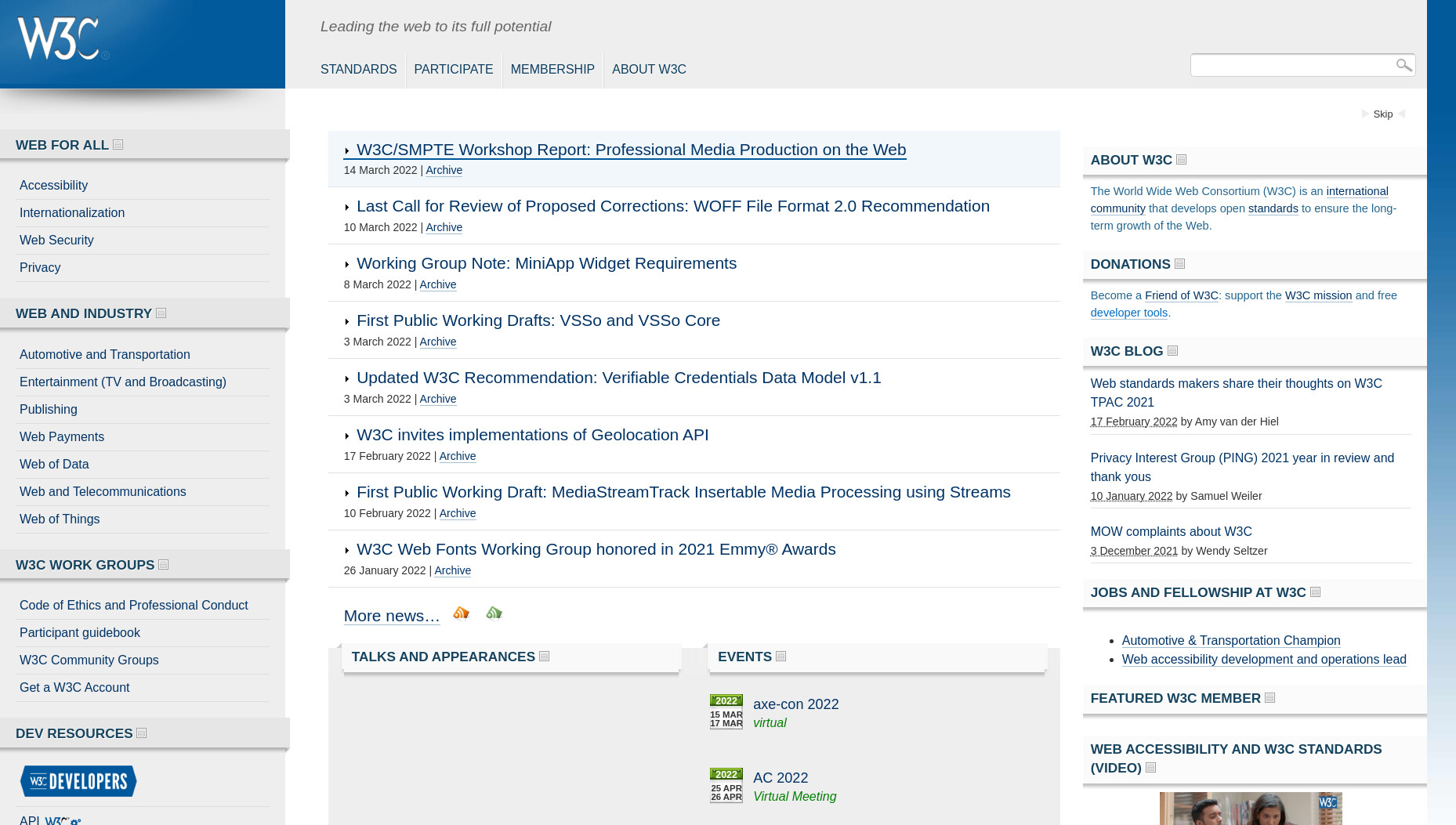
Task: Click in the search input field
Action: coord(1291,65)
